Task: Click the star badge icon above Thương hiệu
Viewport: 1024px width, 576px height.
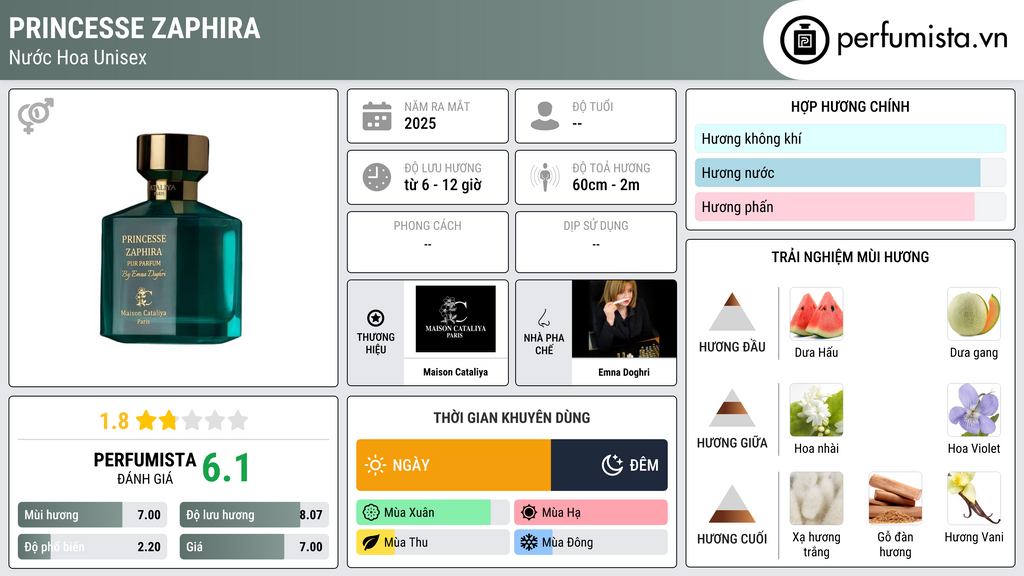Action: click(376, 318)
